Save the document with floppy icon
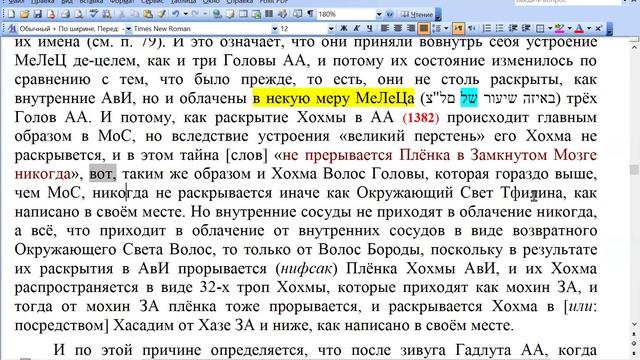 click(x=38, y=14)
